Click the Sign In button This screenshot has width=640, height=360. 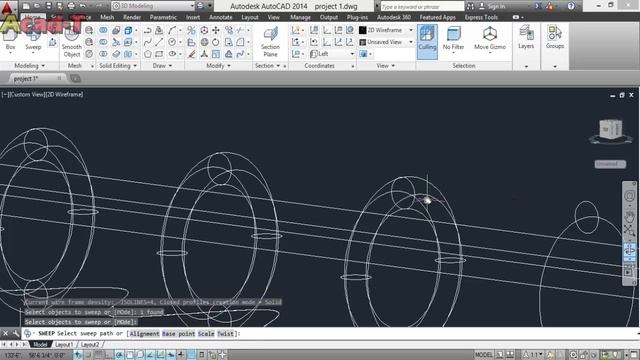pos(492,6)
